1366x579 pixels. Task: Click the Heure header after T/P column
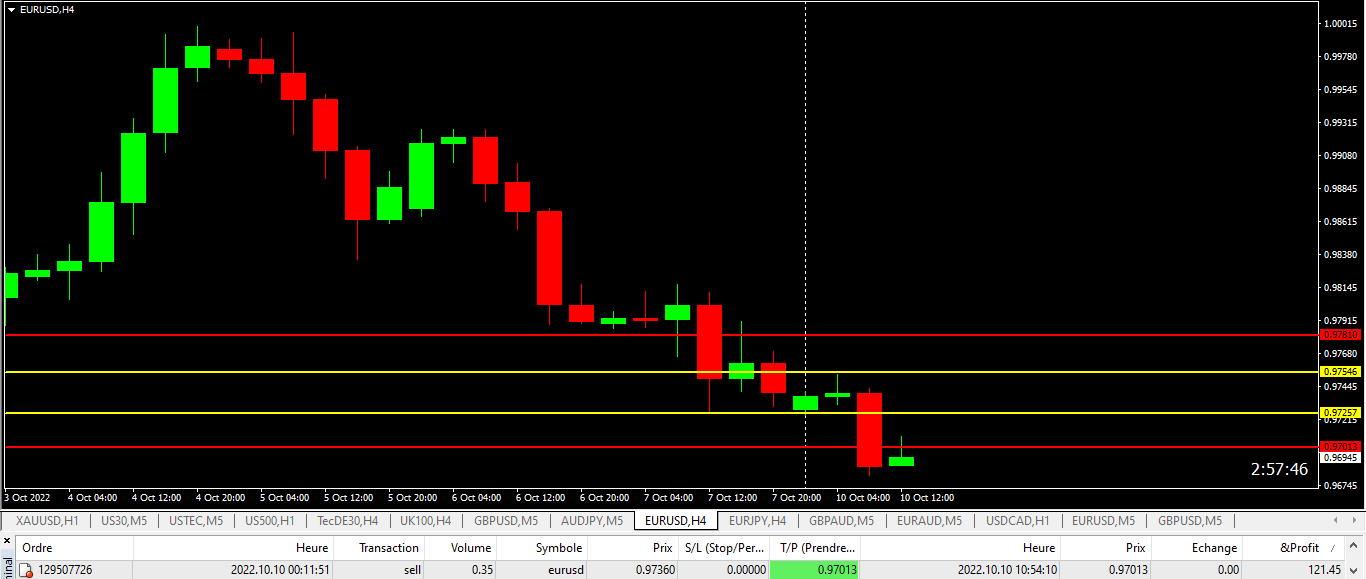pyautogui.click(x=960, y=547)
